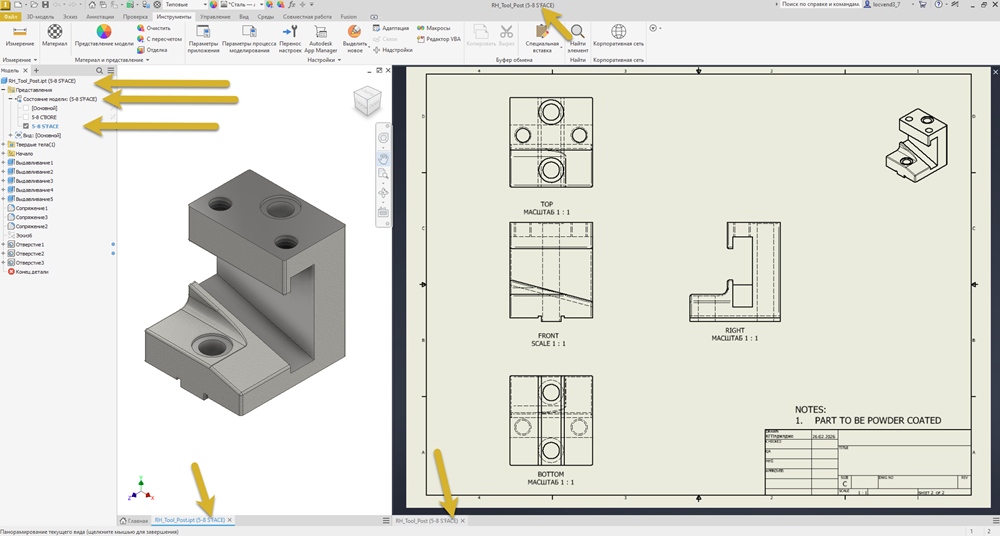Click the Найти элемент search tool

point(578,38)
